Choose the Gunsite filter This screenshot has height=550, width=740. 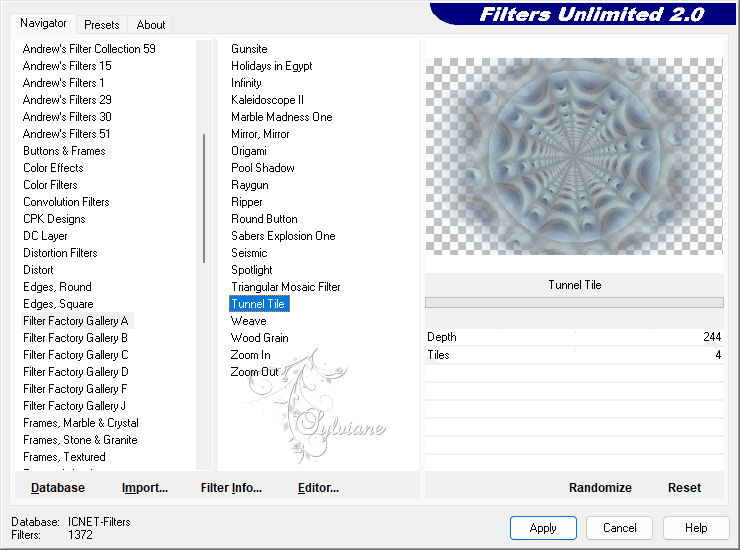point(249,49)
